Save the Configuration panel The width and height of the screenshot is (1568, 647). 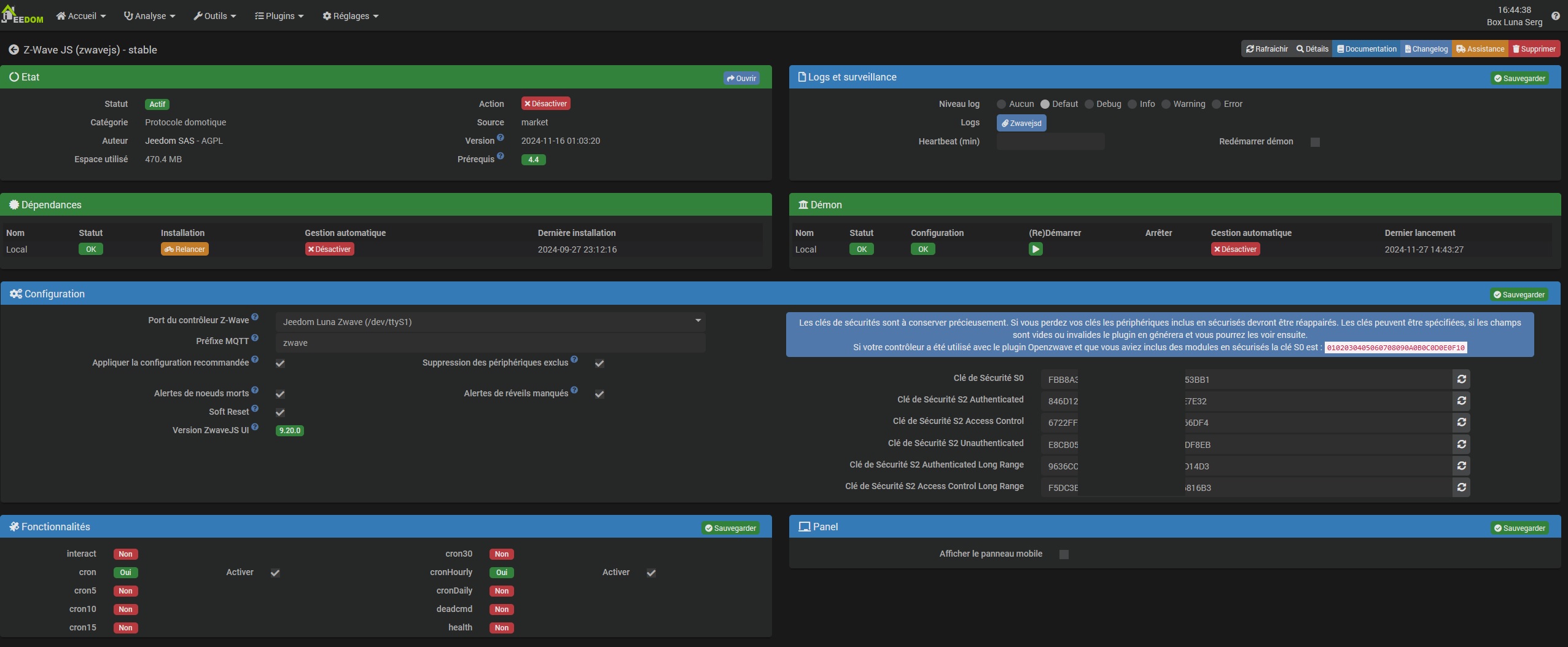pos(1519,294)
